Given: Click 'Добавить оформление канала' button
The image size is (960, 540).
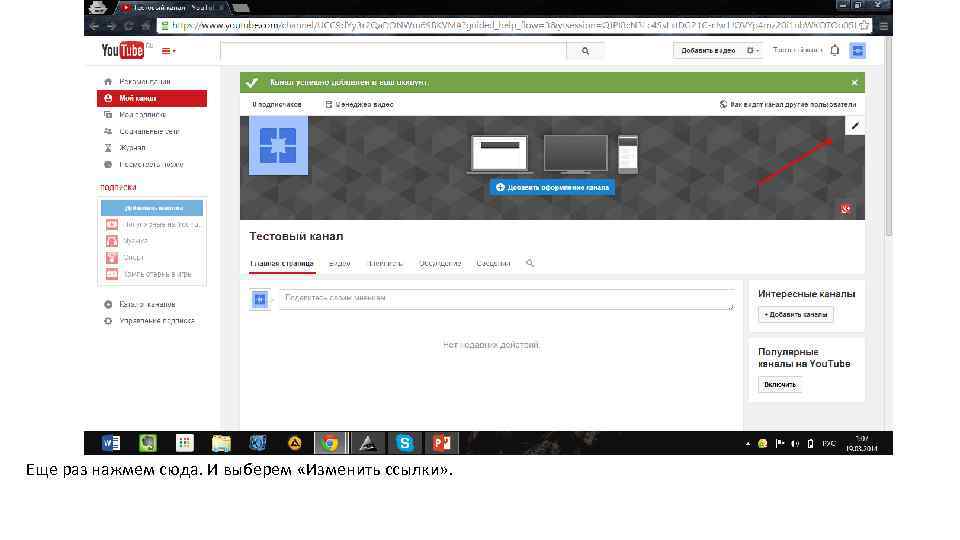Looking at the screenshot, I should tap(552, 187).
